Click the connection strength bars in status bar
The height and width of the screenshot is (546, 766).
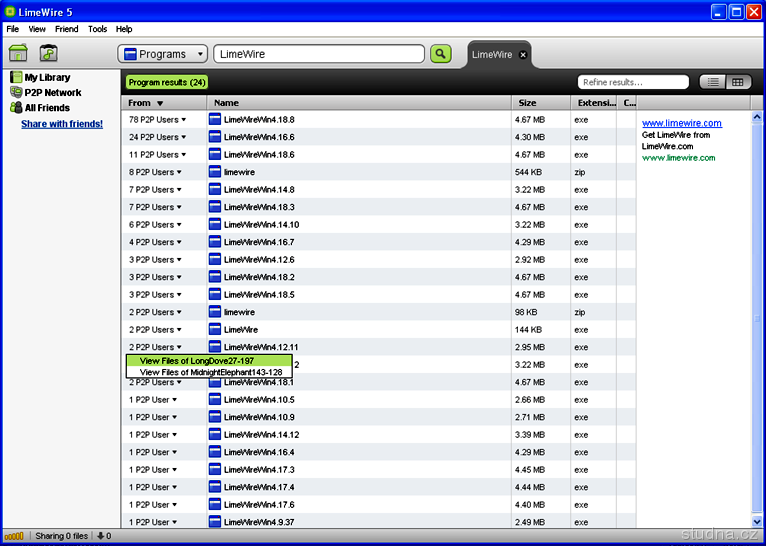14,536
